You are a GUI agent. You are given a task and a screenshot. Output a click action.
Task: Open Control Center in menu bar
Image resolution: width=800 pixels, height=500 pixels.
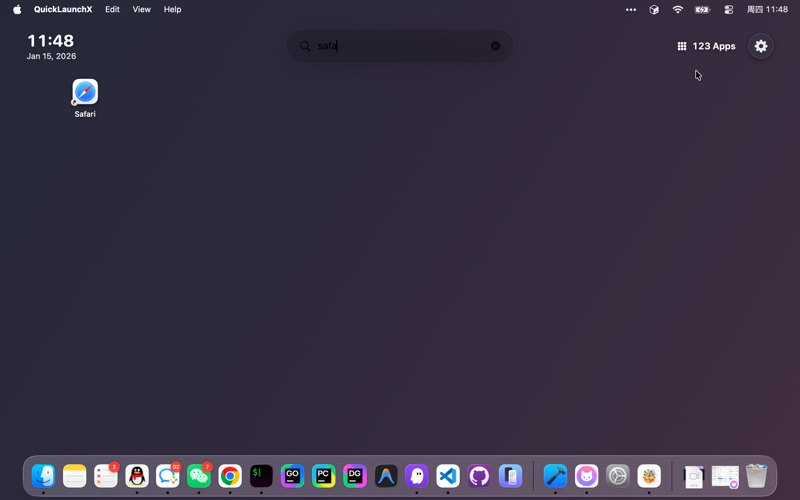coord(728,9)
